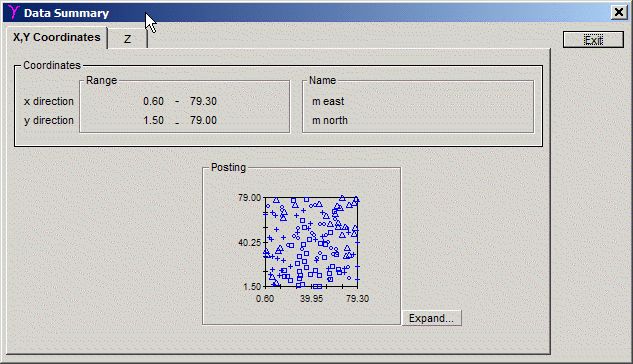Image resolution: width=633 pixels, height=364 pixels.
Task: Click the y minimum value 1.50 in Range
Action: point(153,120)
